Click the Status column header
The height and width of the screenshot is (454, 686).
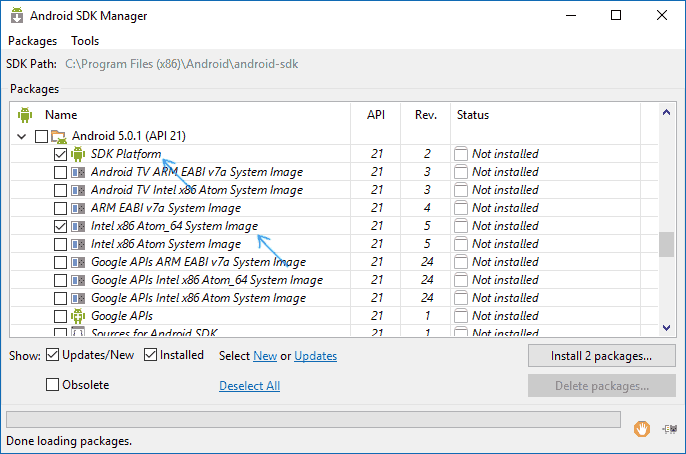tap(473, 115)
